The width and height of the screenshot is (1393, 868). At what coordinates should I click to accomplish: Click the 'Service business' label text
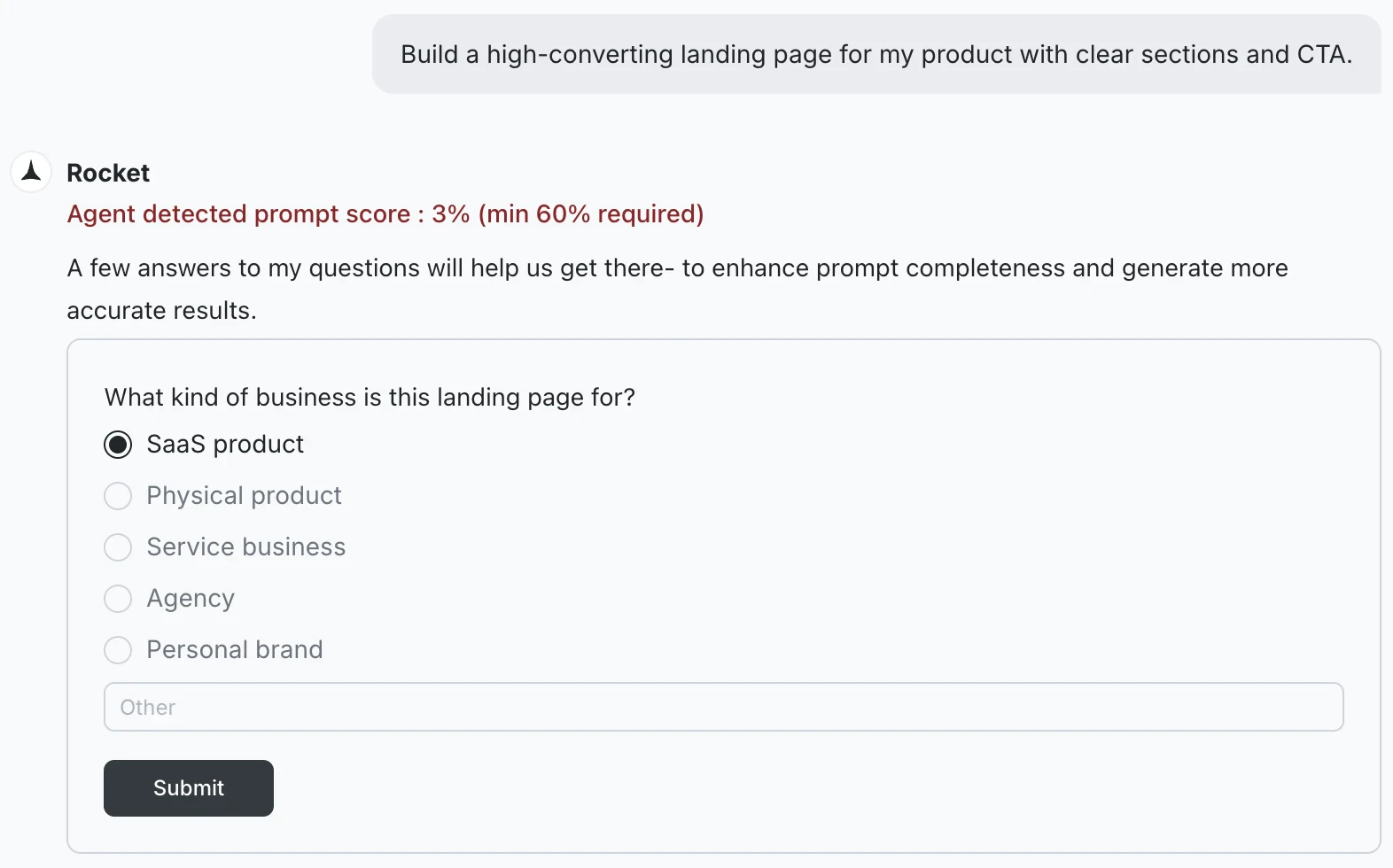[x=245, y=547]
